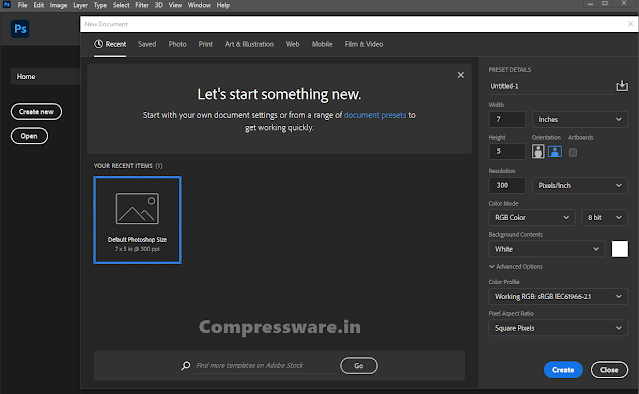Click the save preset icon beside Untitled-1
This screenshot has height=394, width=639.
pos(622,86)
